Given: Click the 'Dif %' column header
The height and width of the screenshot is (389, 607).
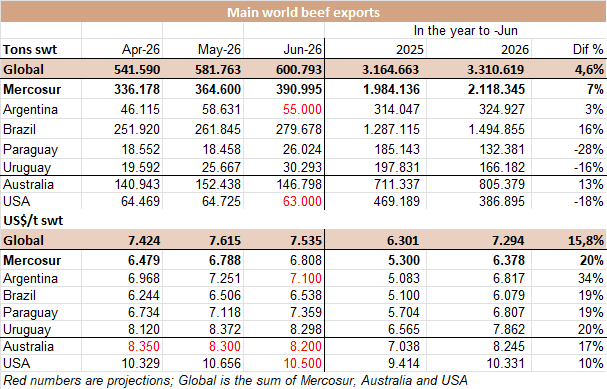Looking at the screenshot, I should pyautogui.click(x=588, y=49).
